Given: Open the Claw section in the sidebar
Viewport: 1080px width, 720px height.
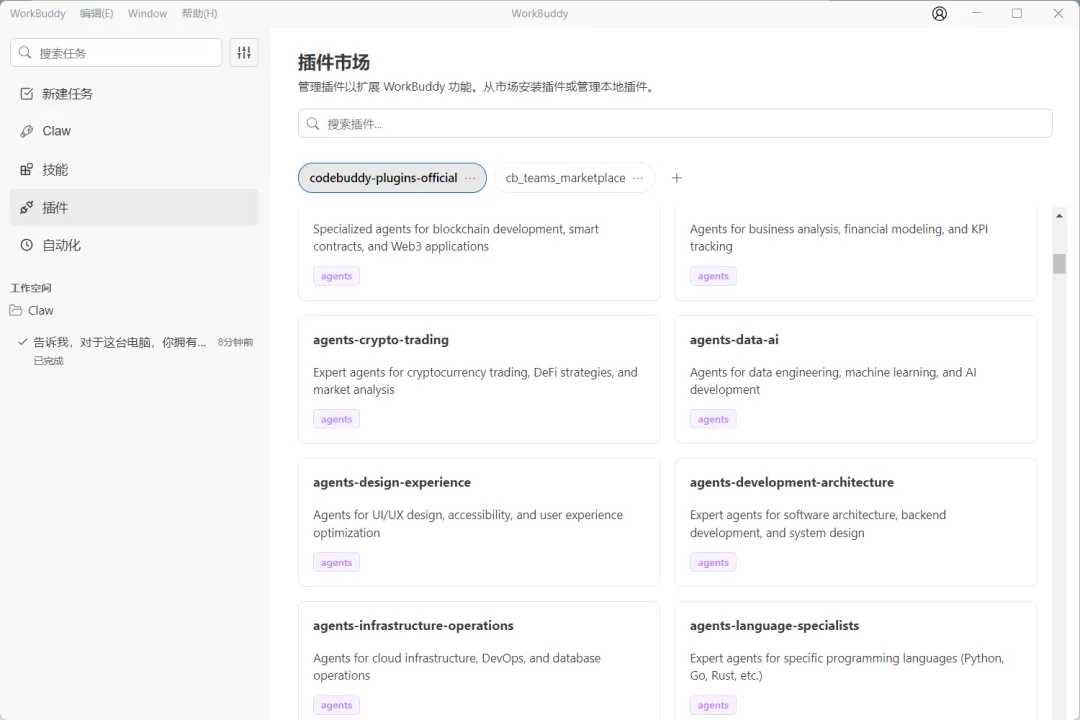Looking at the screenshot, I should pos(134,131).
